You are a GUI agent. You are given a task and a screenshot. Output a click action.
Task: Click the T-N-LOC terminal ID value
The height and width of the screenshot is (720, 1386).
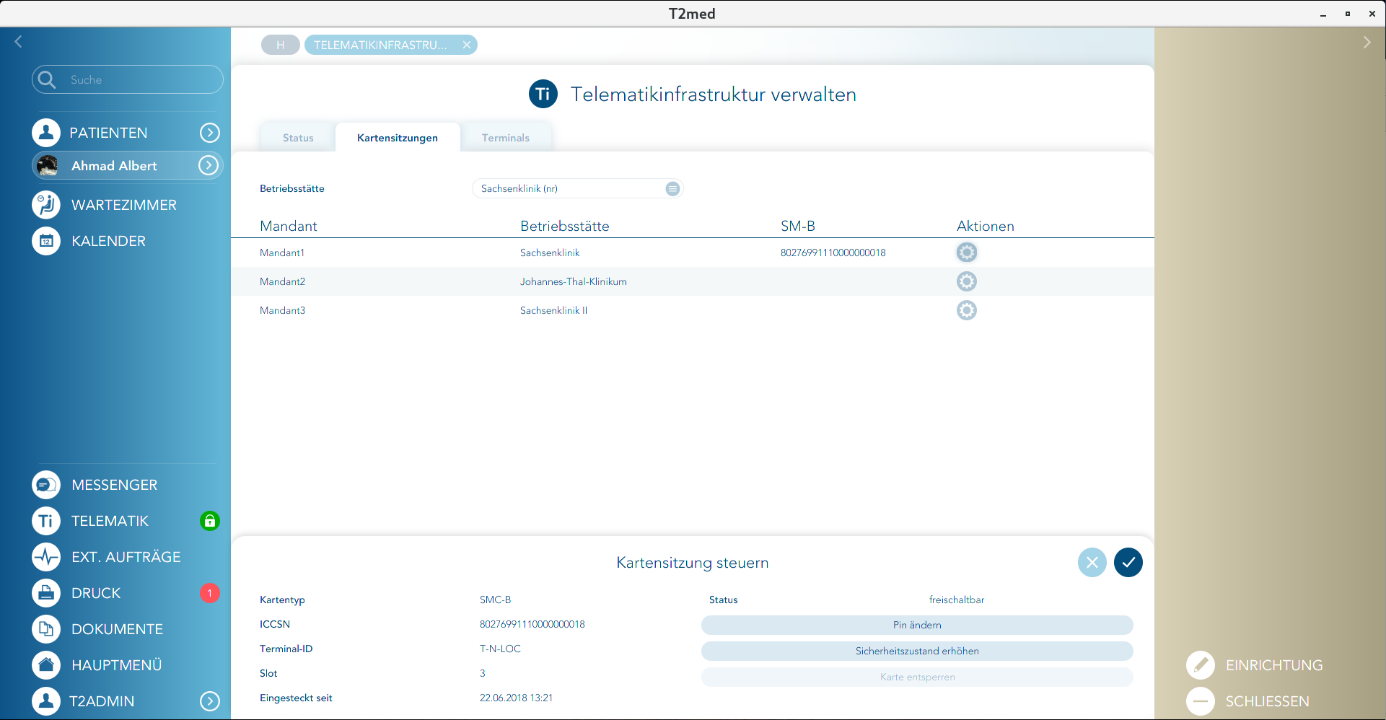pos(500,649)
